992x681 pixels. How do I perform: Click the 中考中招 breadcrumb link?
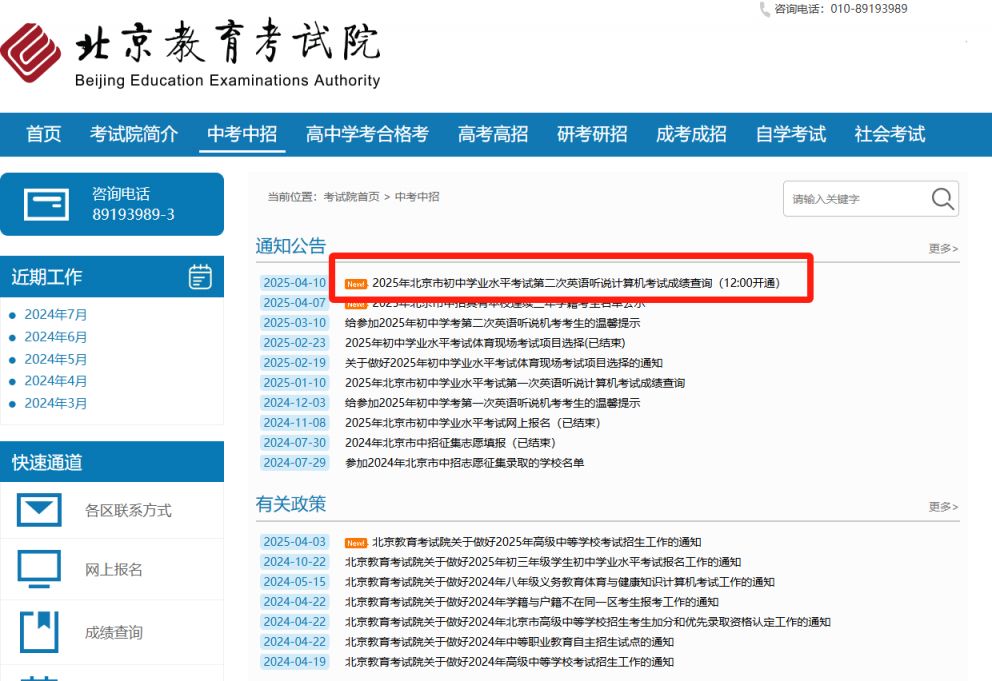[x=417, y=197]
